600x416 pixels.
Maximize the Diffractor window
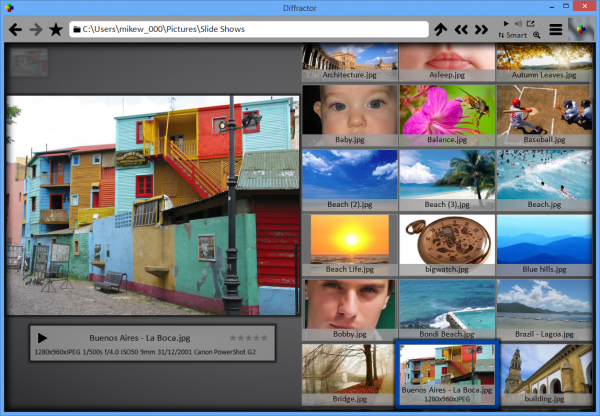click(x=566, y=6)
